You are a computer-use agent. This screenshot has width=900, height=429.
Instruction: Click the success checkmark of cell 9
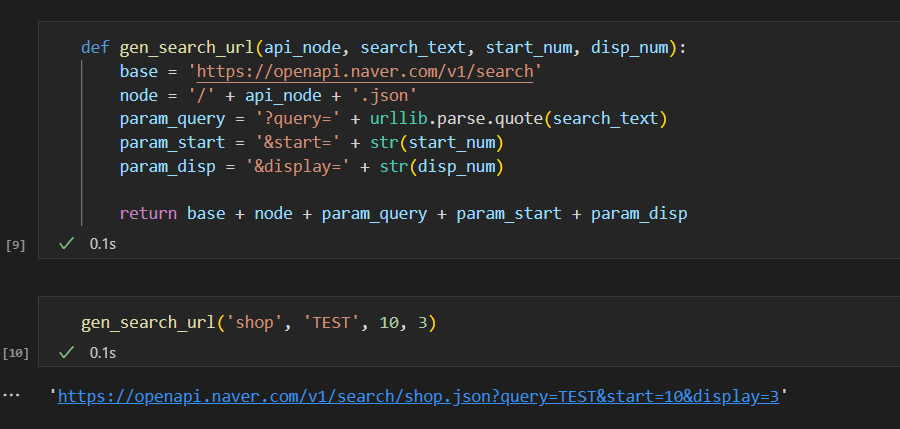(x=67, y=244)
